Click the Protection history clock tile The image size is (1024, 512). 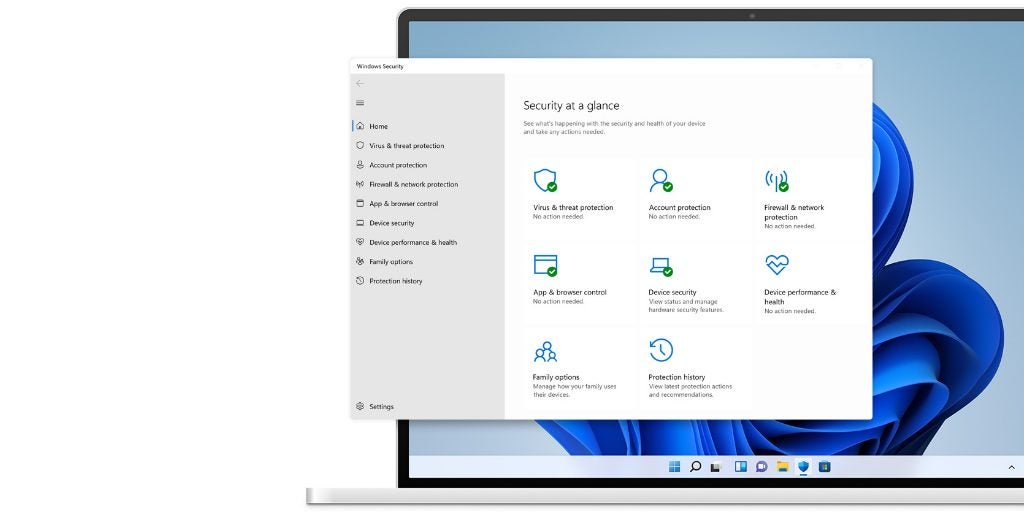point(695,368)
